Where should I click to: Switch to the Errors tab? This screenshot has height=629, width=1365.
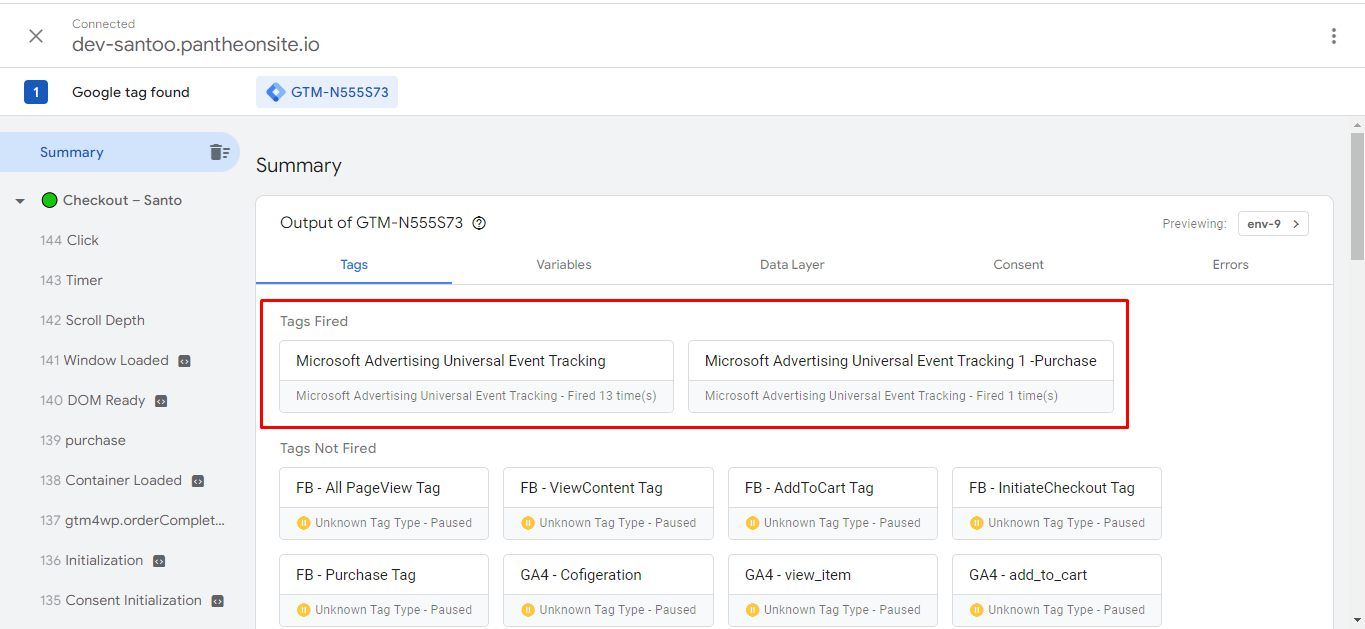[1230, 265]
